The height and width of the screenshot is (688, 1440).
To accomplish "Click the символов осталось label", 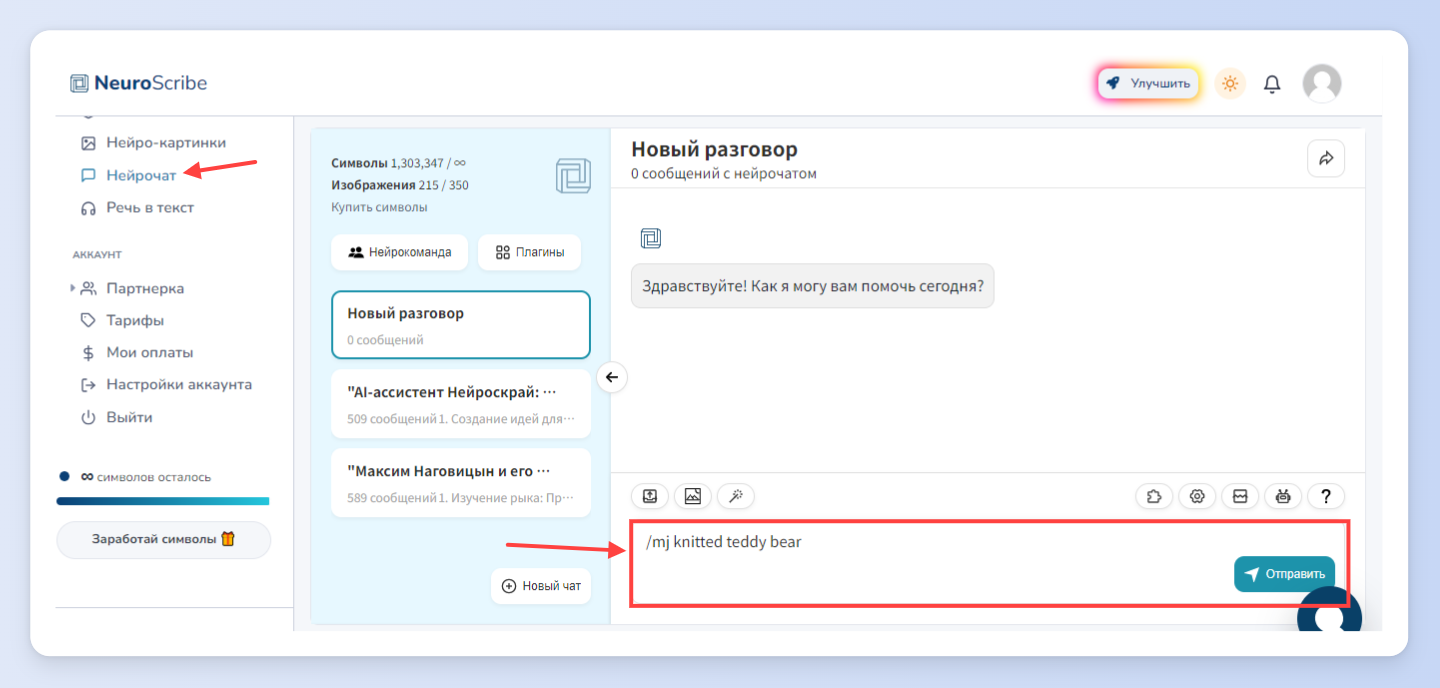I will (x=146, y=477).
